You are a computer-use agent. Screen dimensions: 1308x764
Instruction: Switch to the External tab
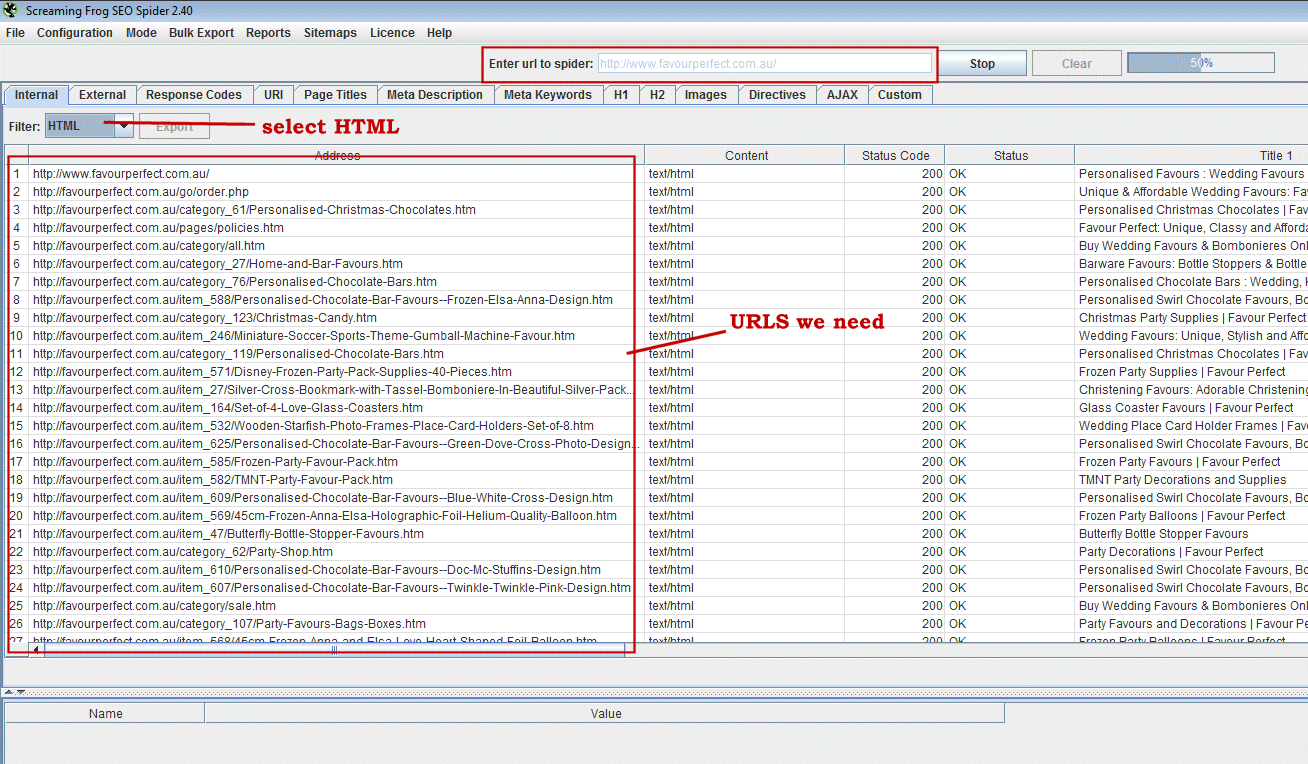(x=103, y=95)
